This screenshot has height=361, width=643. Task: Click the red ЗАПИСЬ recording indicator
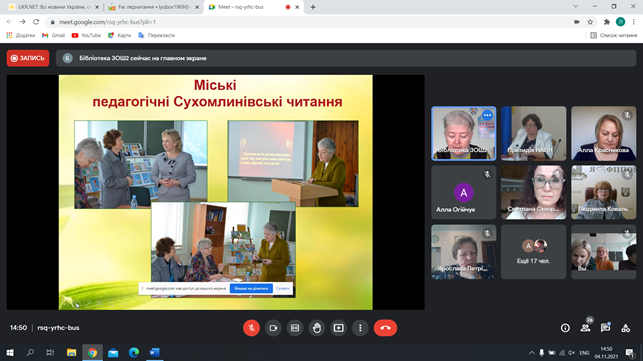(x=28, y=58)
